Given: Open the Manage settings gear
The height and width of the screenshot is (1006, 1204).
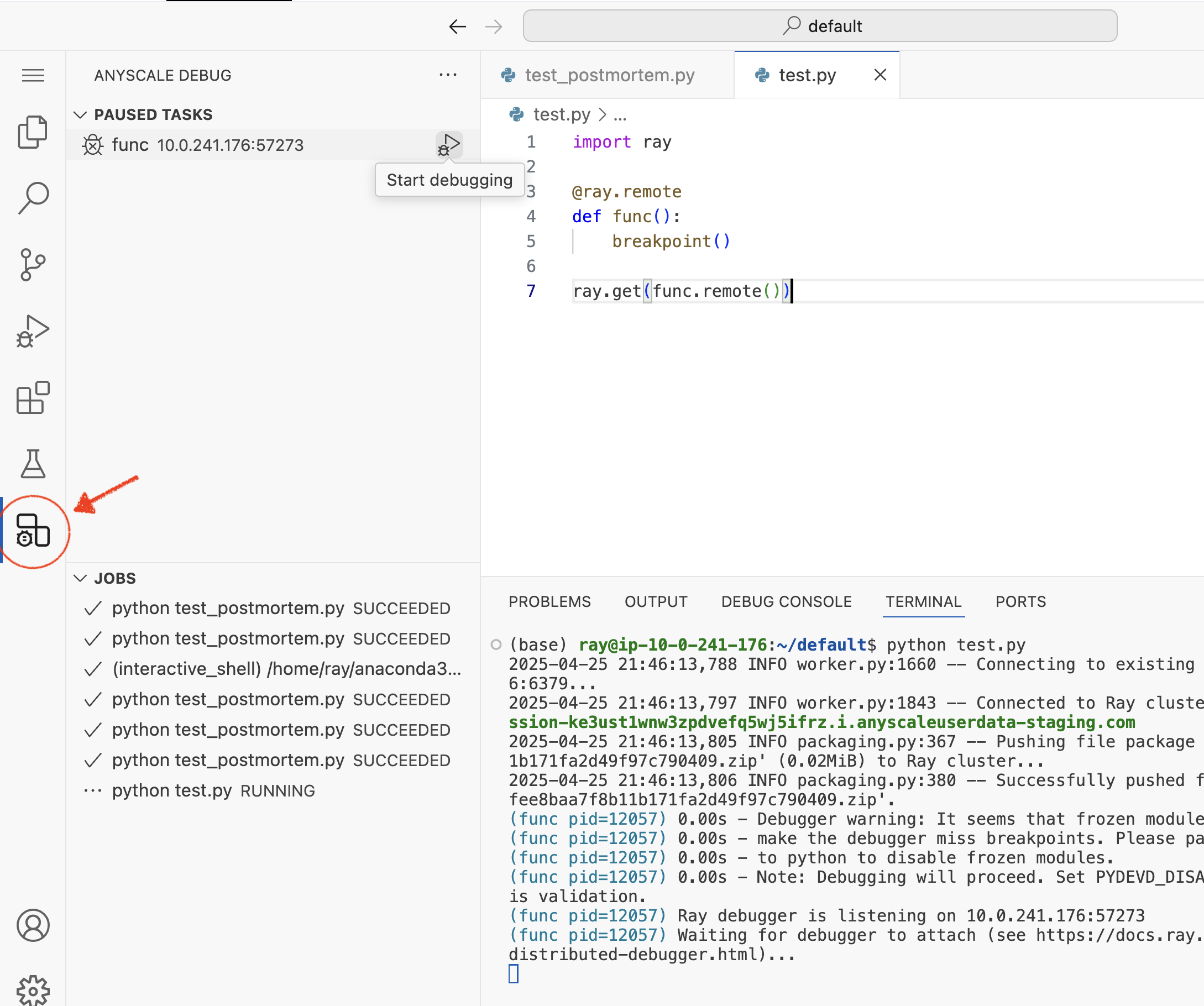Looking at the screenshot, I should click(x=33, y=991).
